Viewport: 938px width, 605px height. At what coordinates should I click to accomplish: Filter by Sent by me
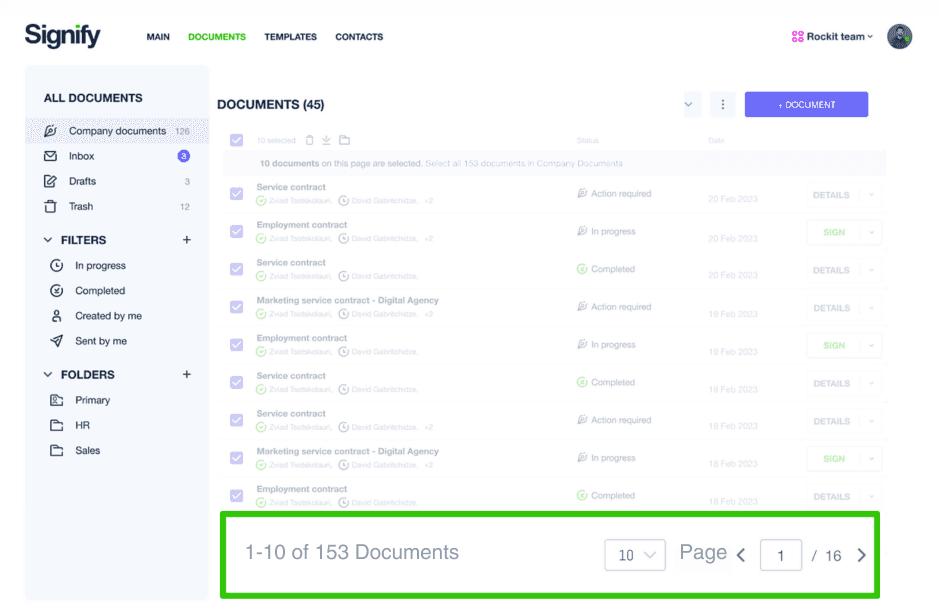tap(100, 341)
